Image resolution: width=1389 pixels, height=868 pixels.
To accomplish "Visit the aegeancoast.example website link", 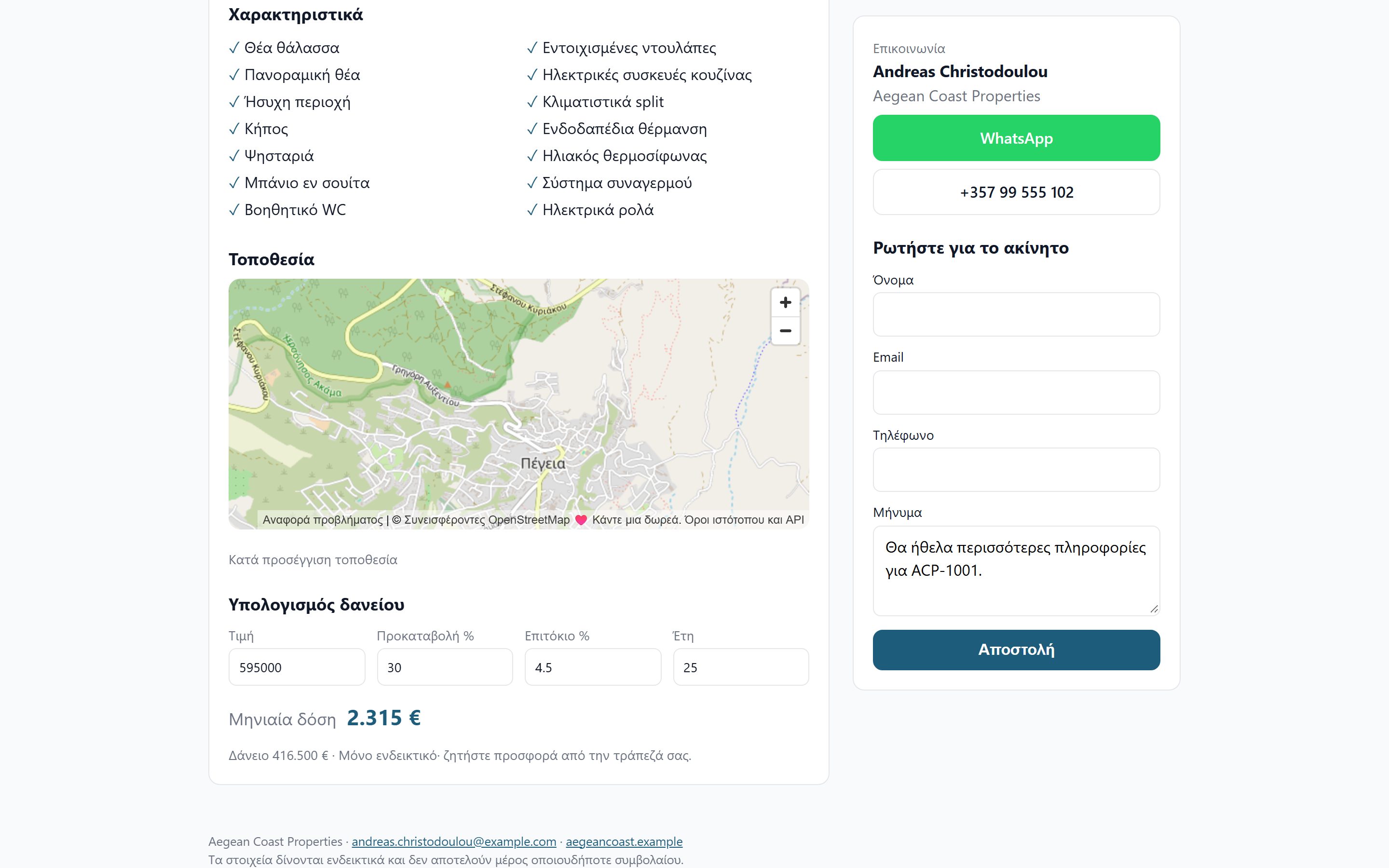I will 624,841.
